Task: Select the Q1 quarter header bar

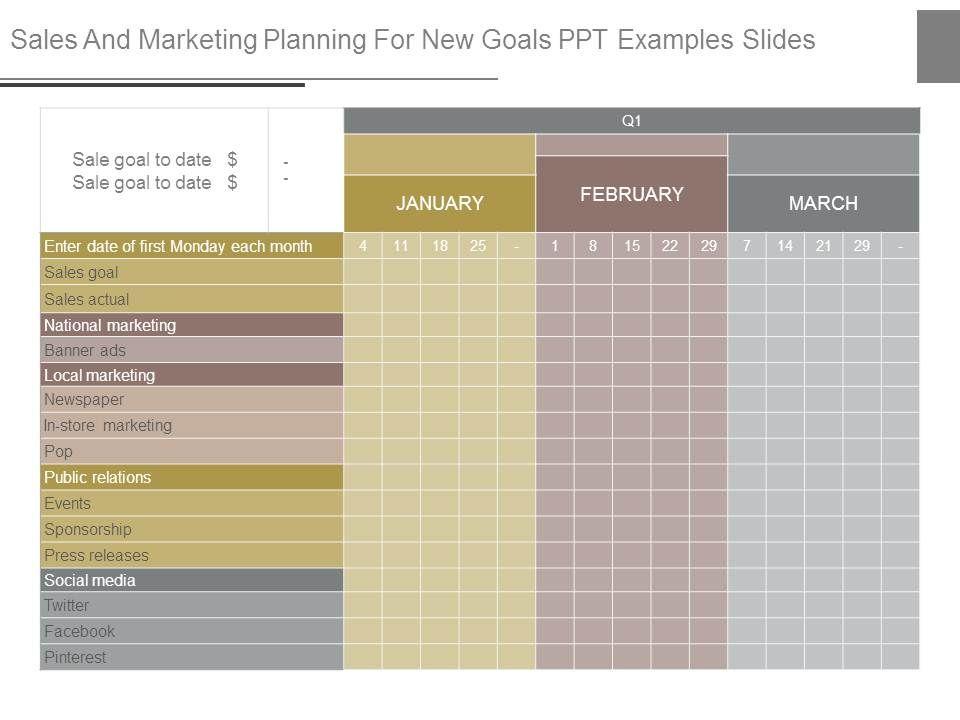Action: tap(631, 121)
